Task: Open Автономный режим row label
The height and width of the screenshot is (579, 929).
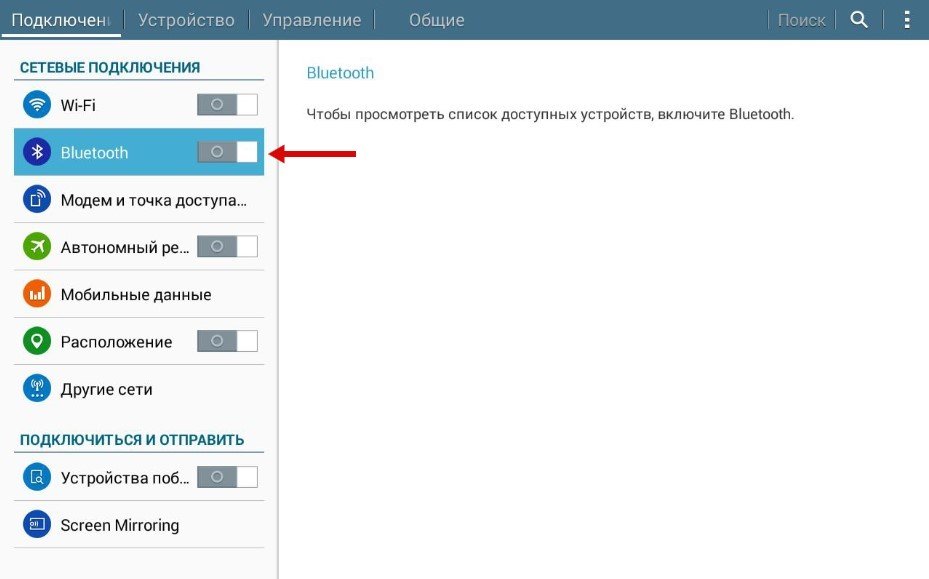Action: click(x=125, y=248)
